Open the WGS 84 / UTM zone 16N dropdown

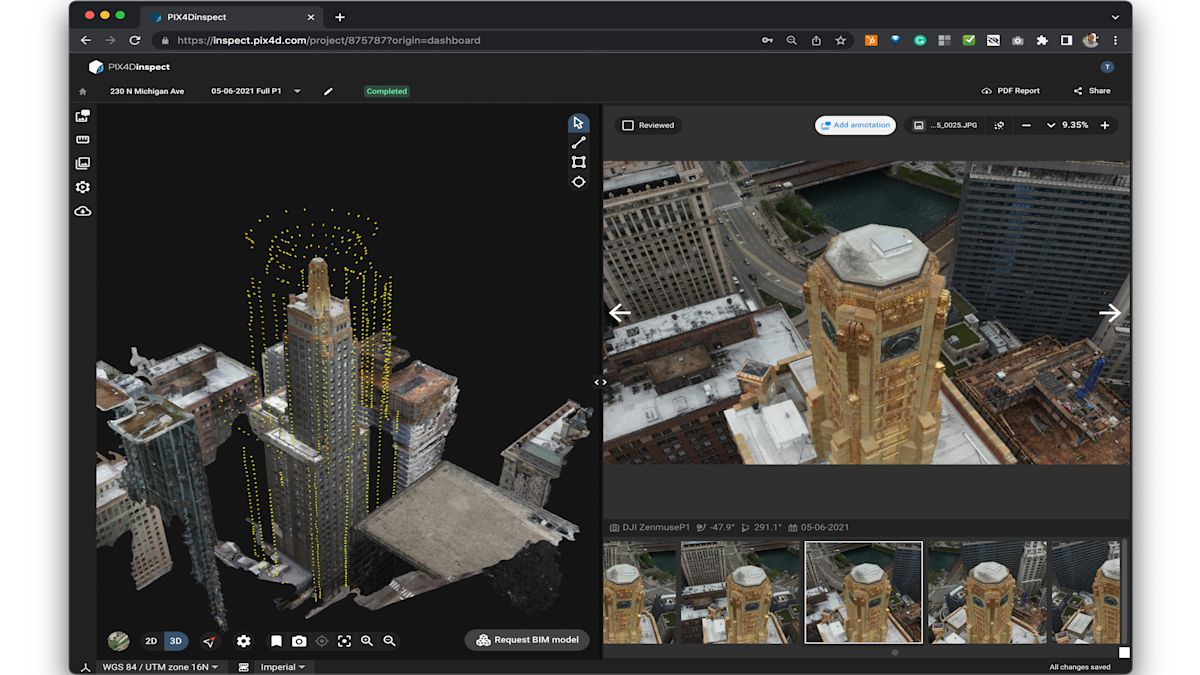[161, 666]
